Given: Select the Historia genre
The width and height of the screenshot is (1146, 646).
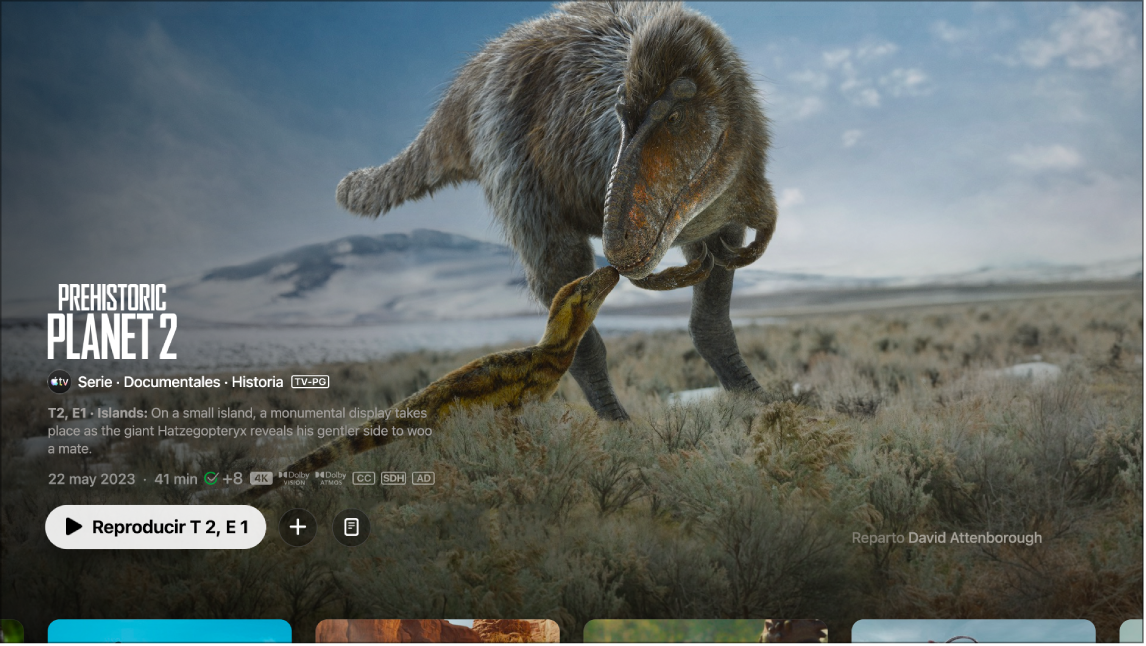Looking at the screenshot, I should [x=258, y=381].
